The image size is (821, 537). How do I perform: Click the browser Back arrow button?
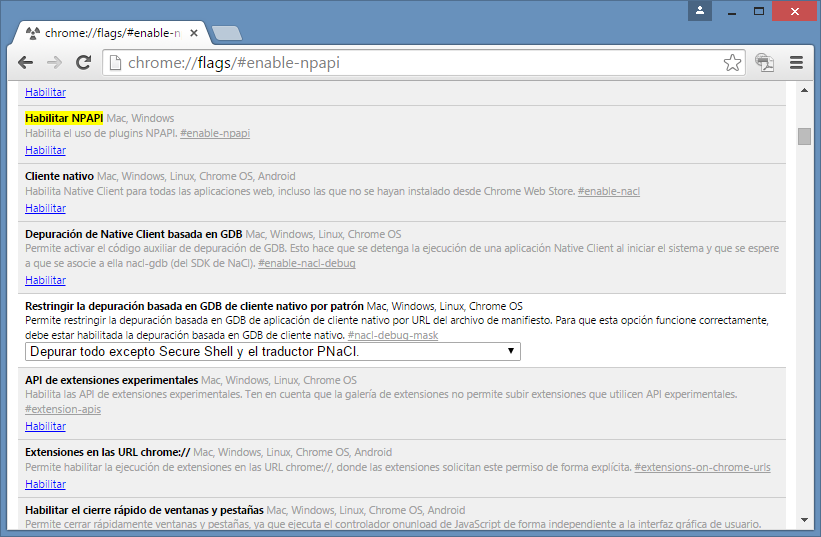(x=25, y=63)
